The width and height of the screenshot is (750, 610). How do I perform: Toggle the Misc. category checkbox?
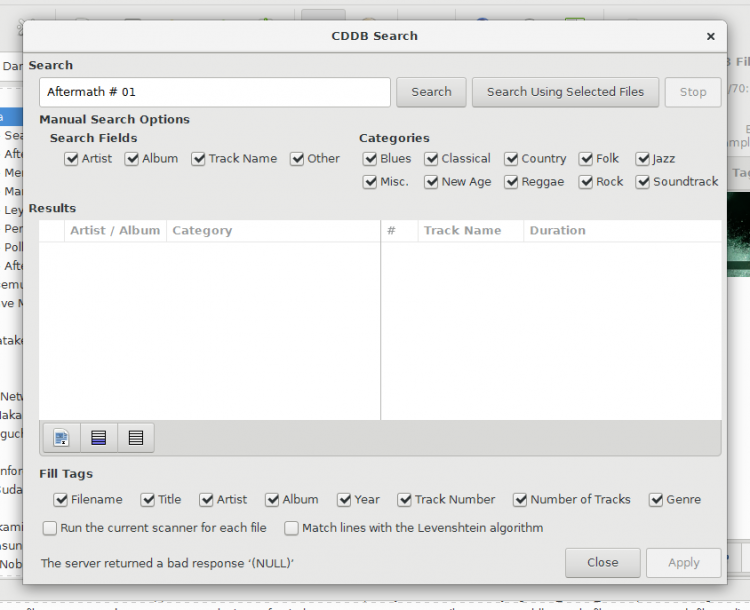click(370, 182)
